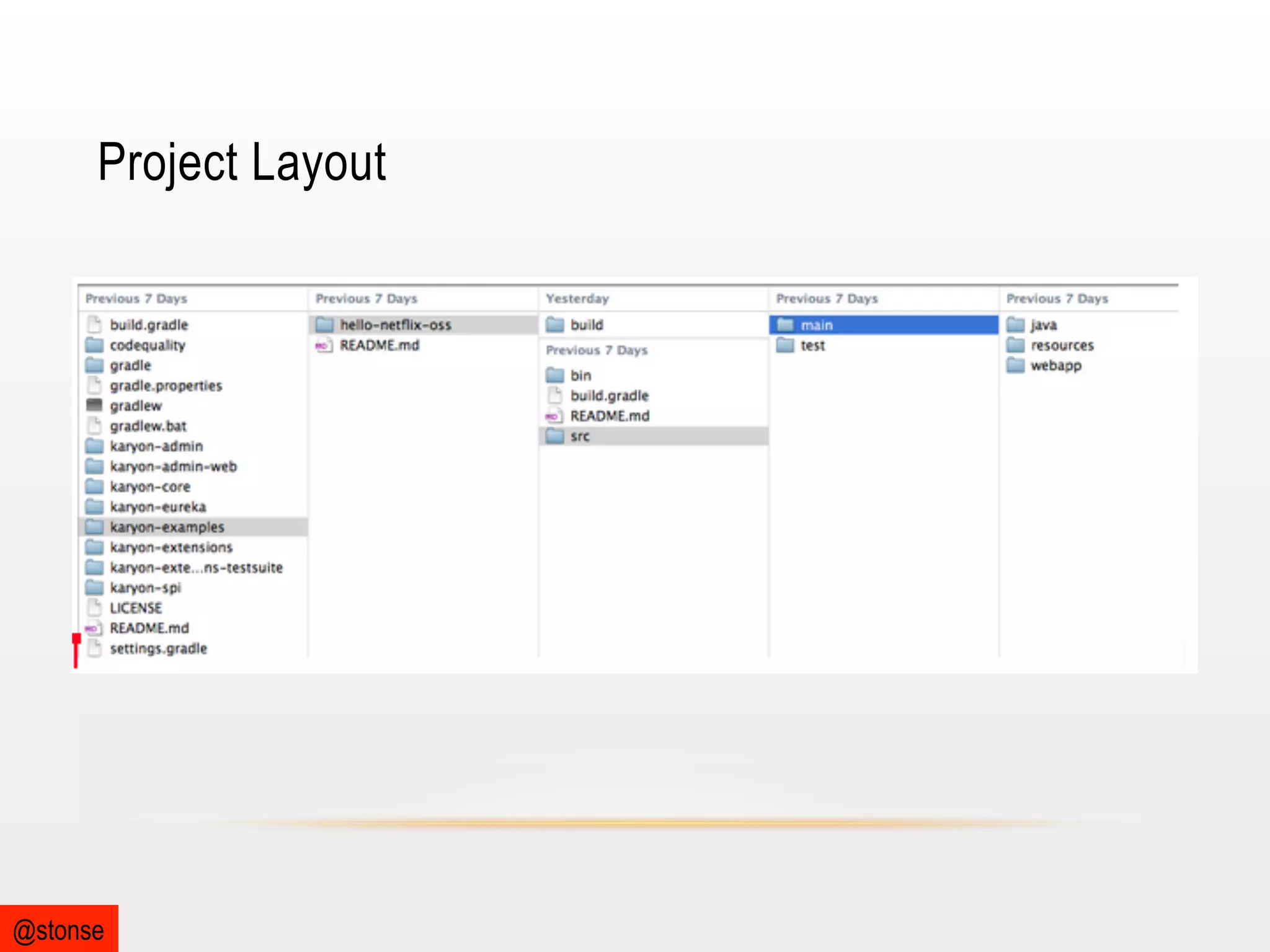Screen dimensions: 1270x952
Task: Click the karyon-admin-web folder icon
Action: (x=94, y=466)
